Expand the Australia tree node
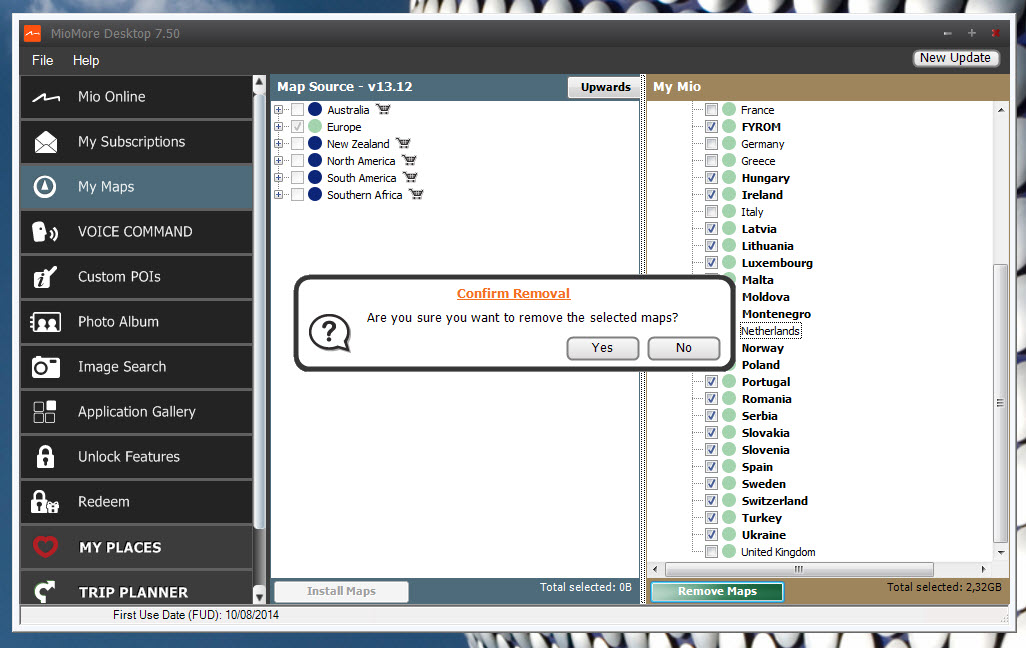The height and width of the screenshot is (648, 1026). [x=279, y=109]
